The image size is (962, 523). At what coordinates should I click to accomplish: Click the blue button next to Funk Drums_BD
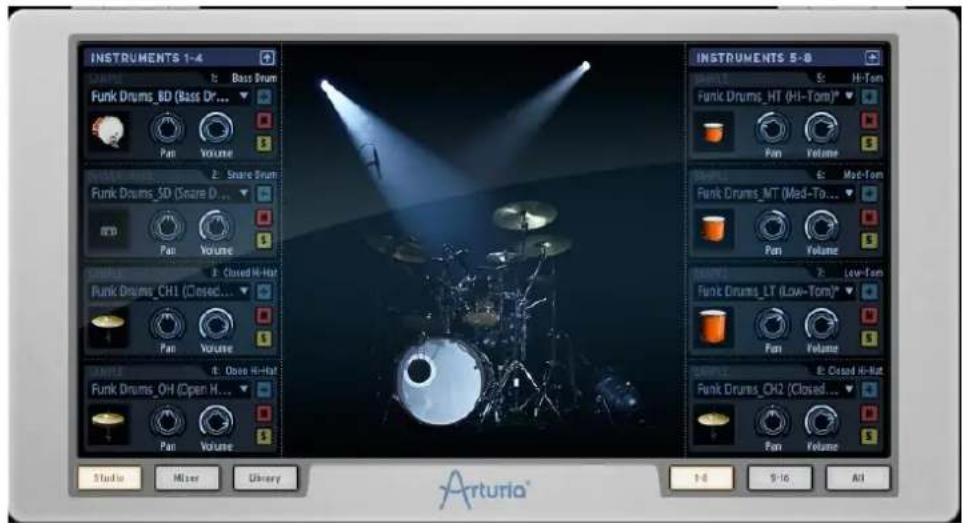point(264,96)
